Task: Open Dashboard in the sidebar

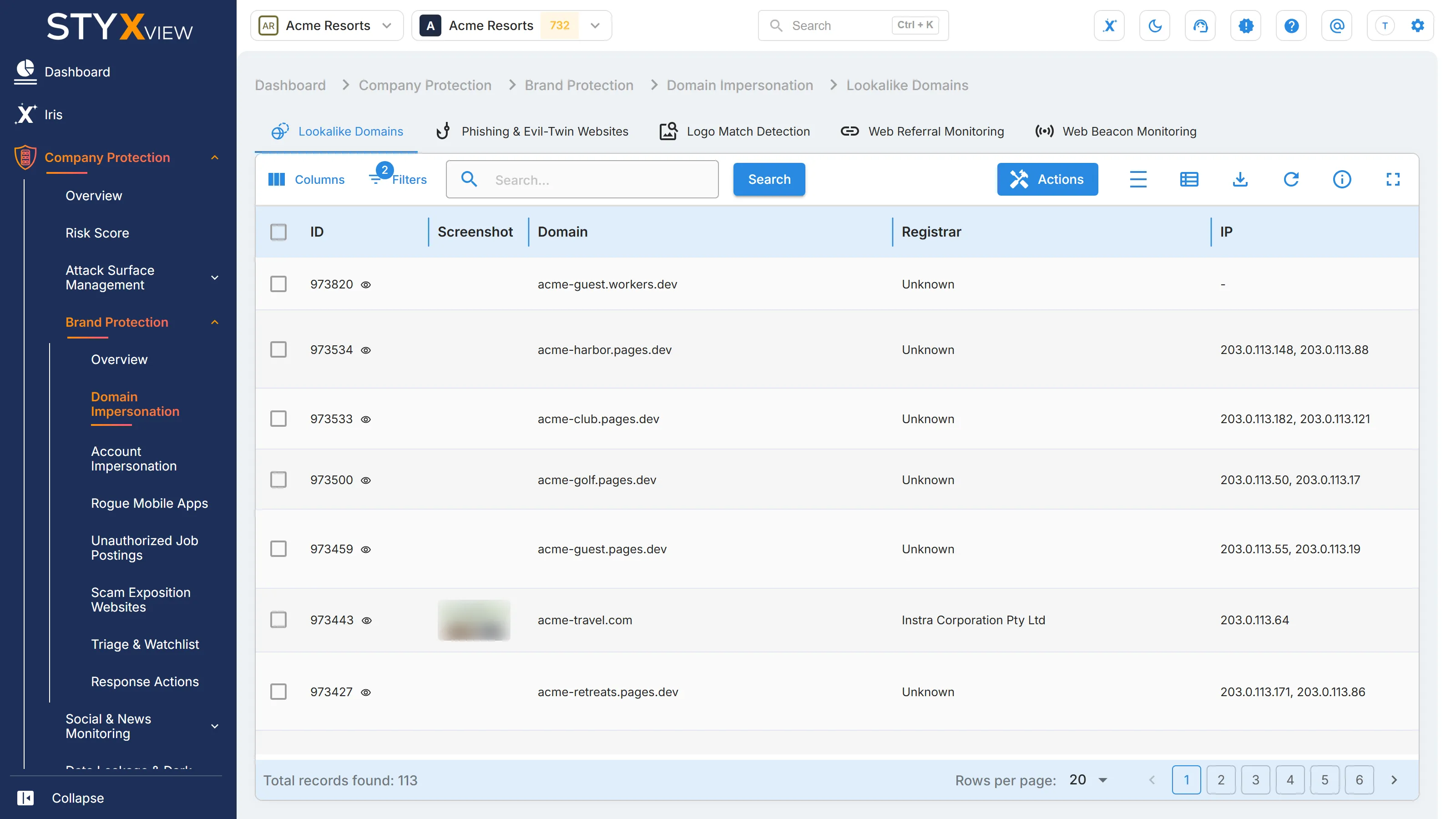Action: pos(62,72)
